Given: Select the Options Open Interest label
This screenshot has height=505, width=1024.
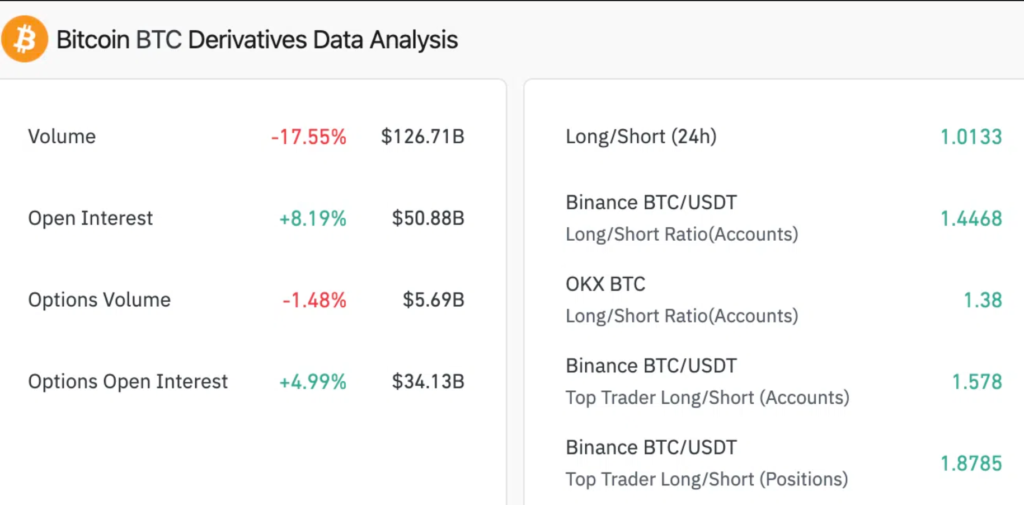Looking at the screenshot, I should (128, 381).
